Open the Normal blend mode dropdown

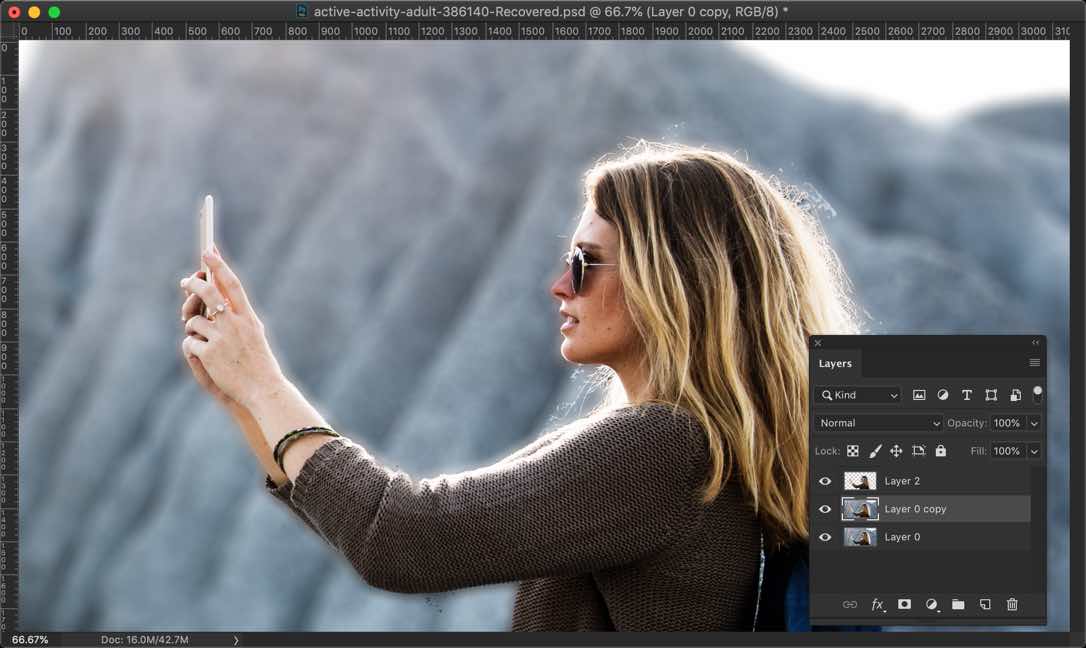tap(879, 423)
